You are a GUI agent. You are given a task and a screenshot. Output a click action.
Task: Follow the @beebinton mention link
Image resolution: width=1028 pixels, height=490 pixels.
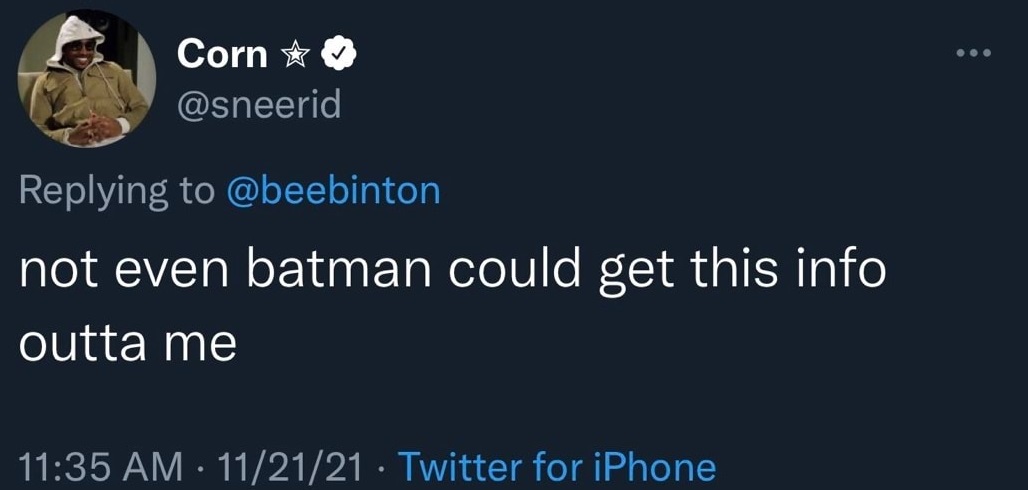(333, 190)
